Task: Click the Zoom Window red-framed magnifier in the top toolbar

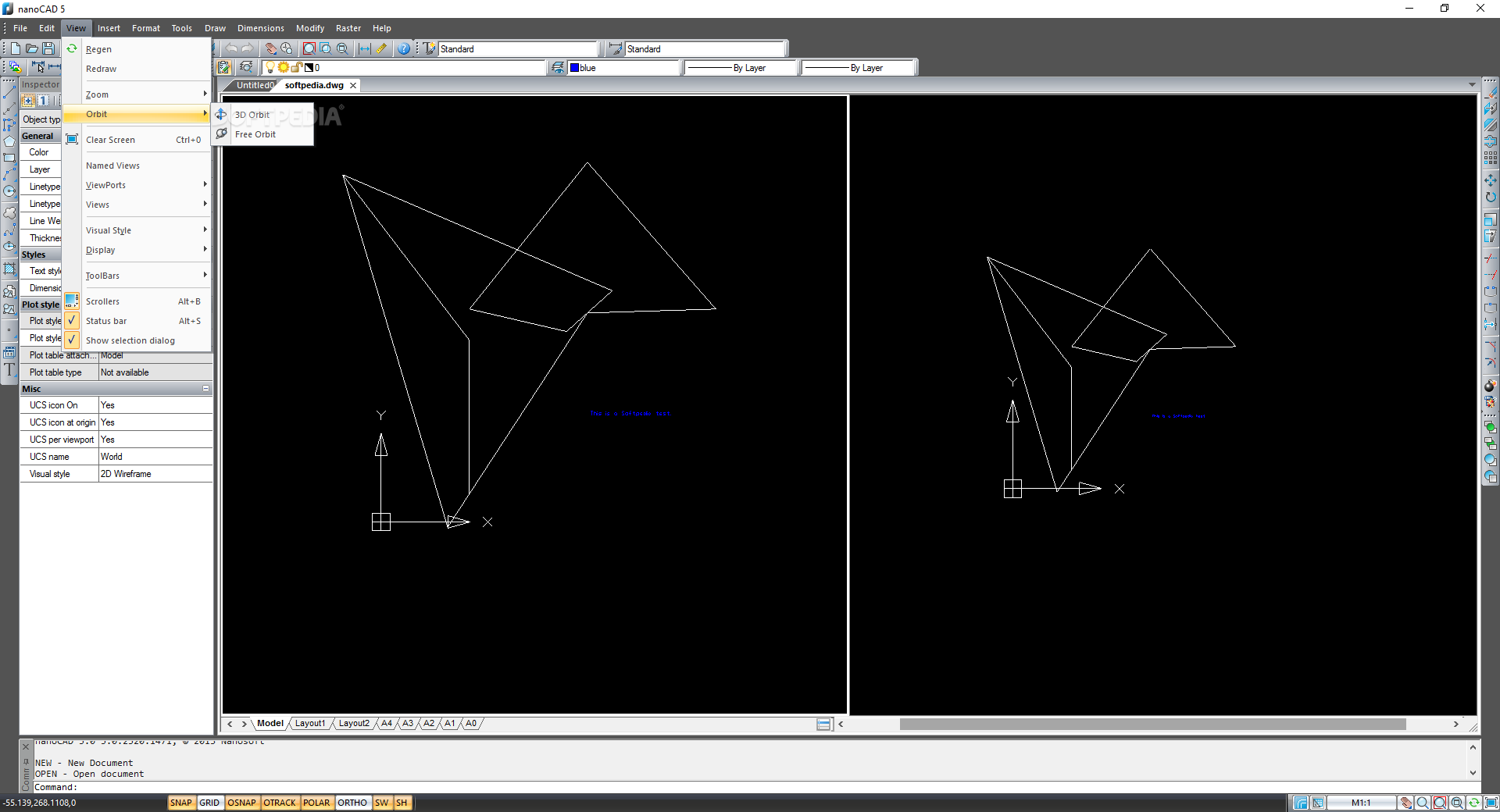Action: click(309, 48)
